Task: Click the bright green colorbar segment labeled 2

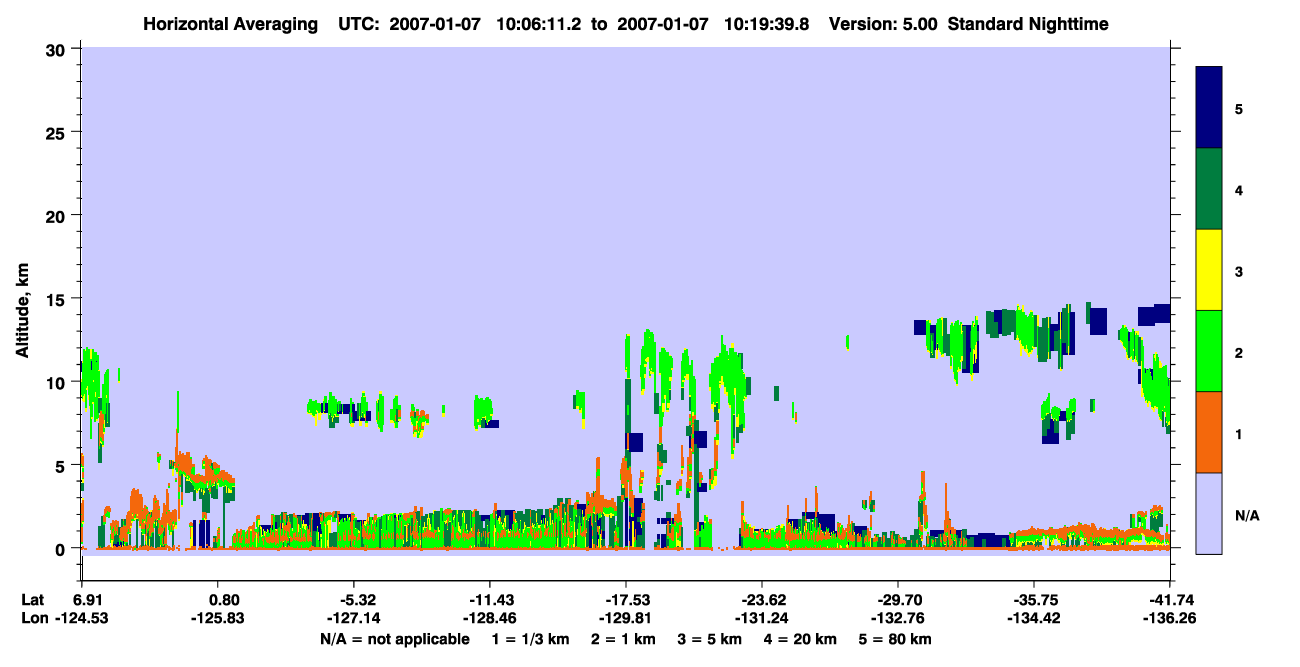Action: pyautogui.click(x=1209, y=351)
